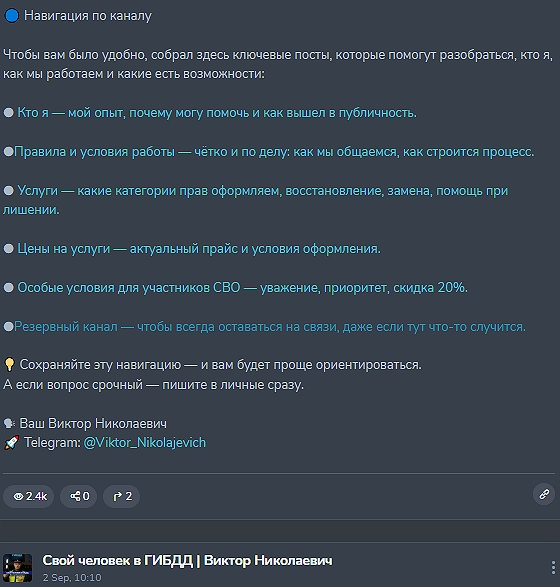Screen dimensions: 560x587
Task: Open 'Особые условия для участников СВО' link
Action: [243, 288]
